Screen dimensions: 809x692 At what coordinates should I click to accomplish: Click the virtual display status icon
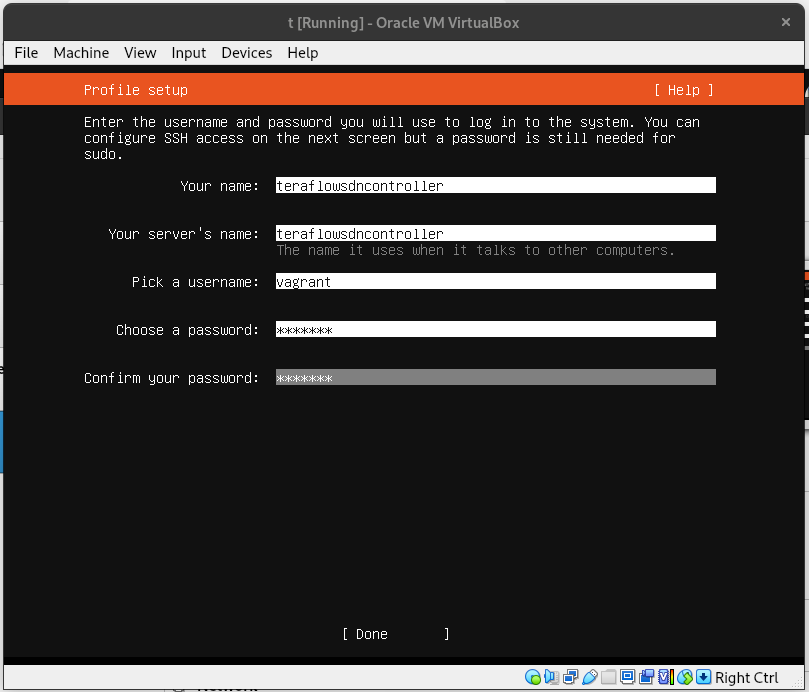[627, 677]
